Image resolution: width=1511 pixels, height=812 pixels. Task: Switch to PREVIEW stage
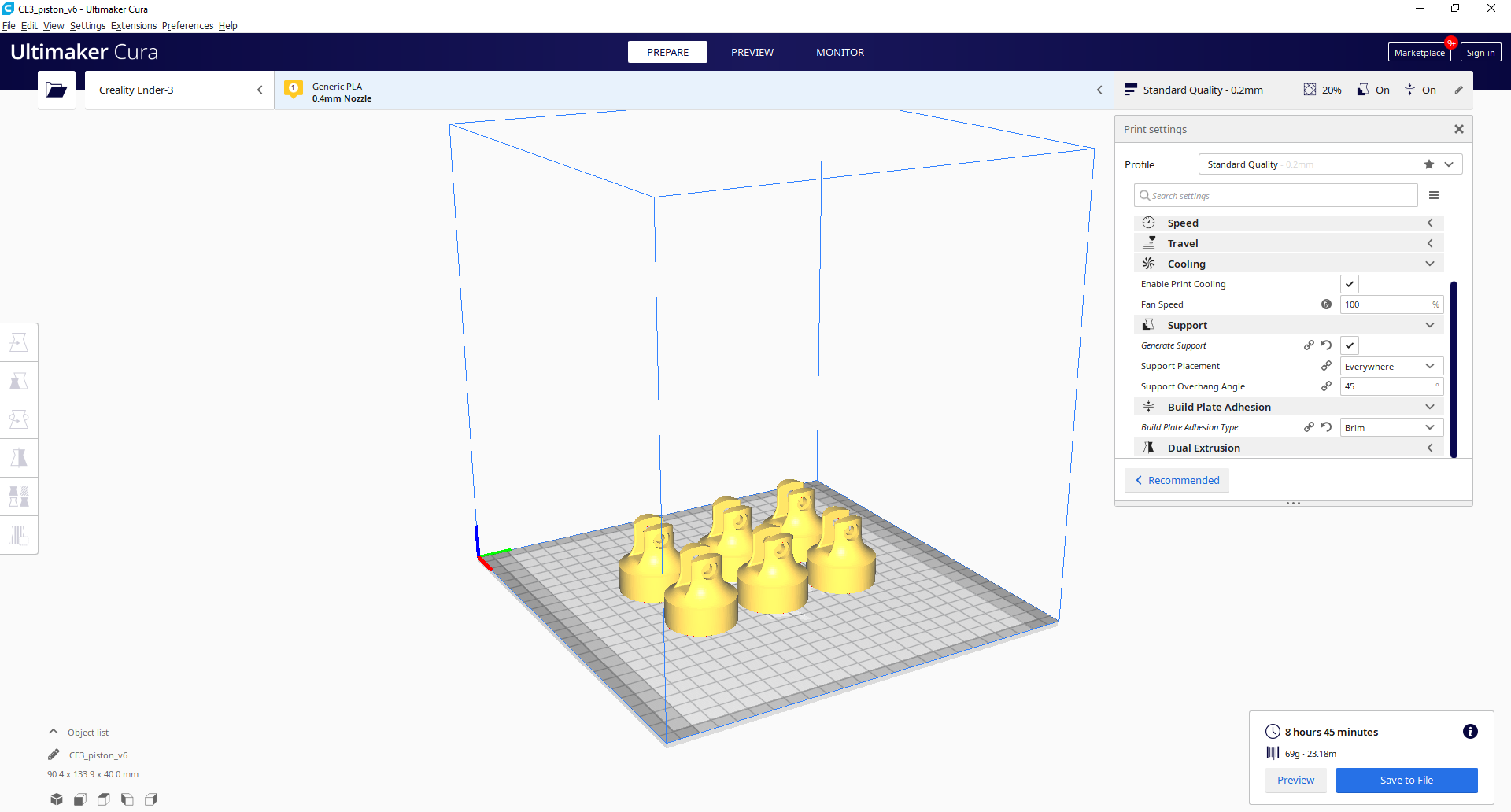coord(752,52)
